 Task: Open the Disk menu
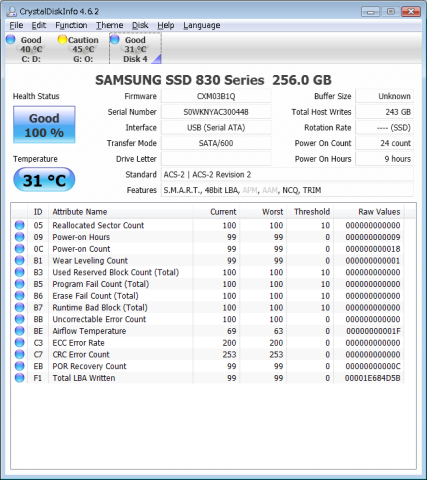click(x=140, y=25)
